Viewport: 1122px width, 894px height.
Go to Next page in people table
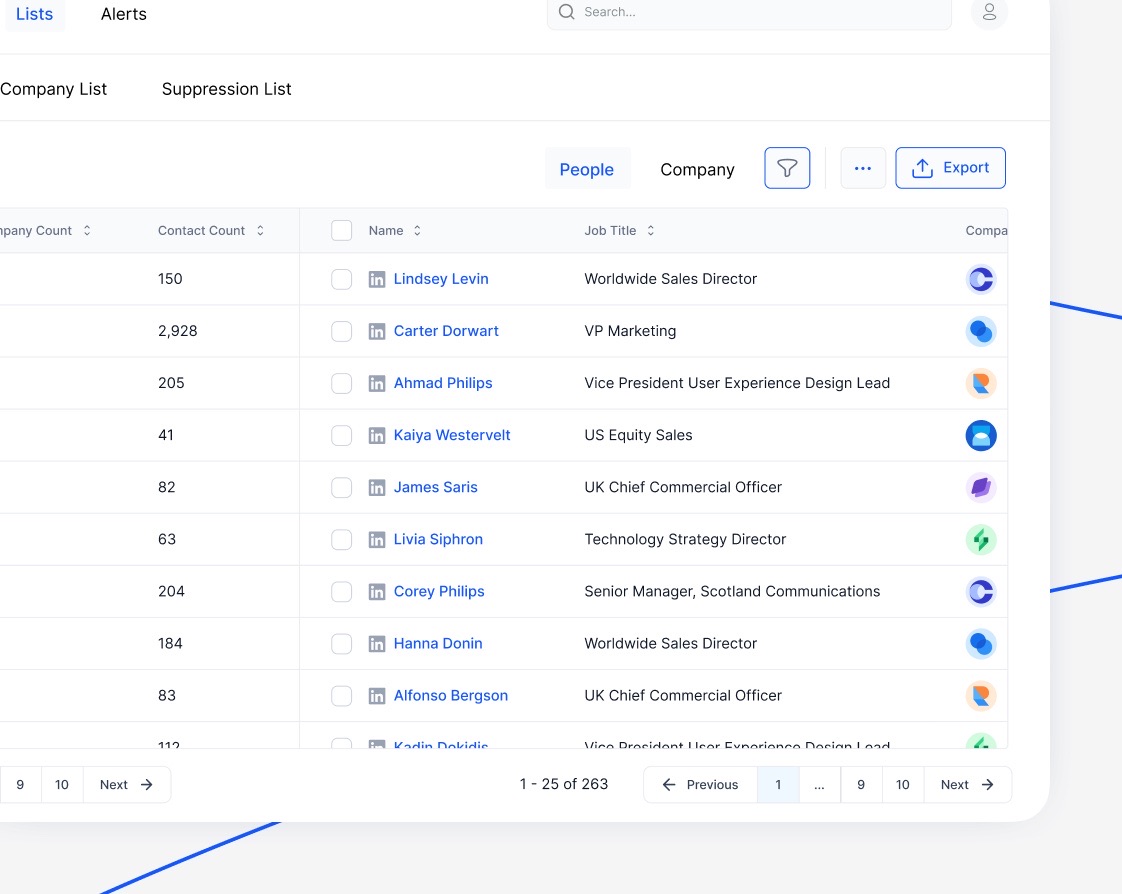968,785
